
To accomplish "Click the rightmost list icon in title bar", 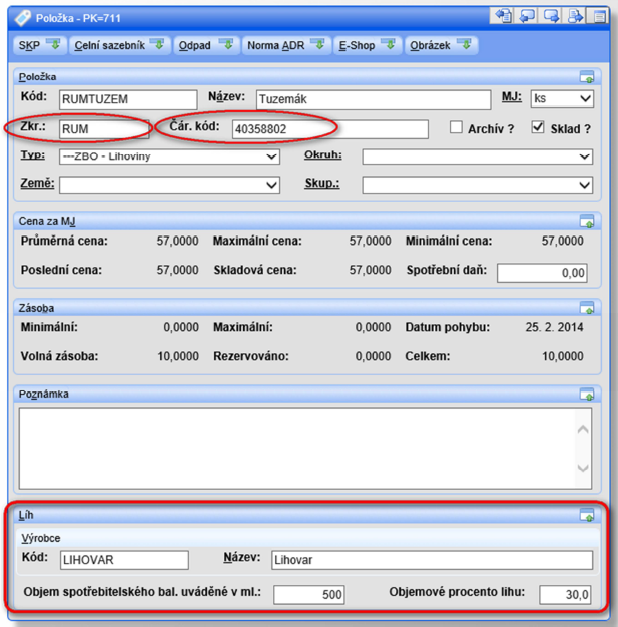I will pyautogui.click(x=598, y=15).
